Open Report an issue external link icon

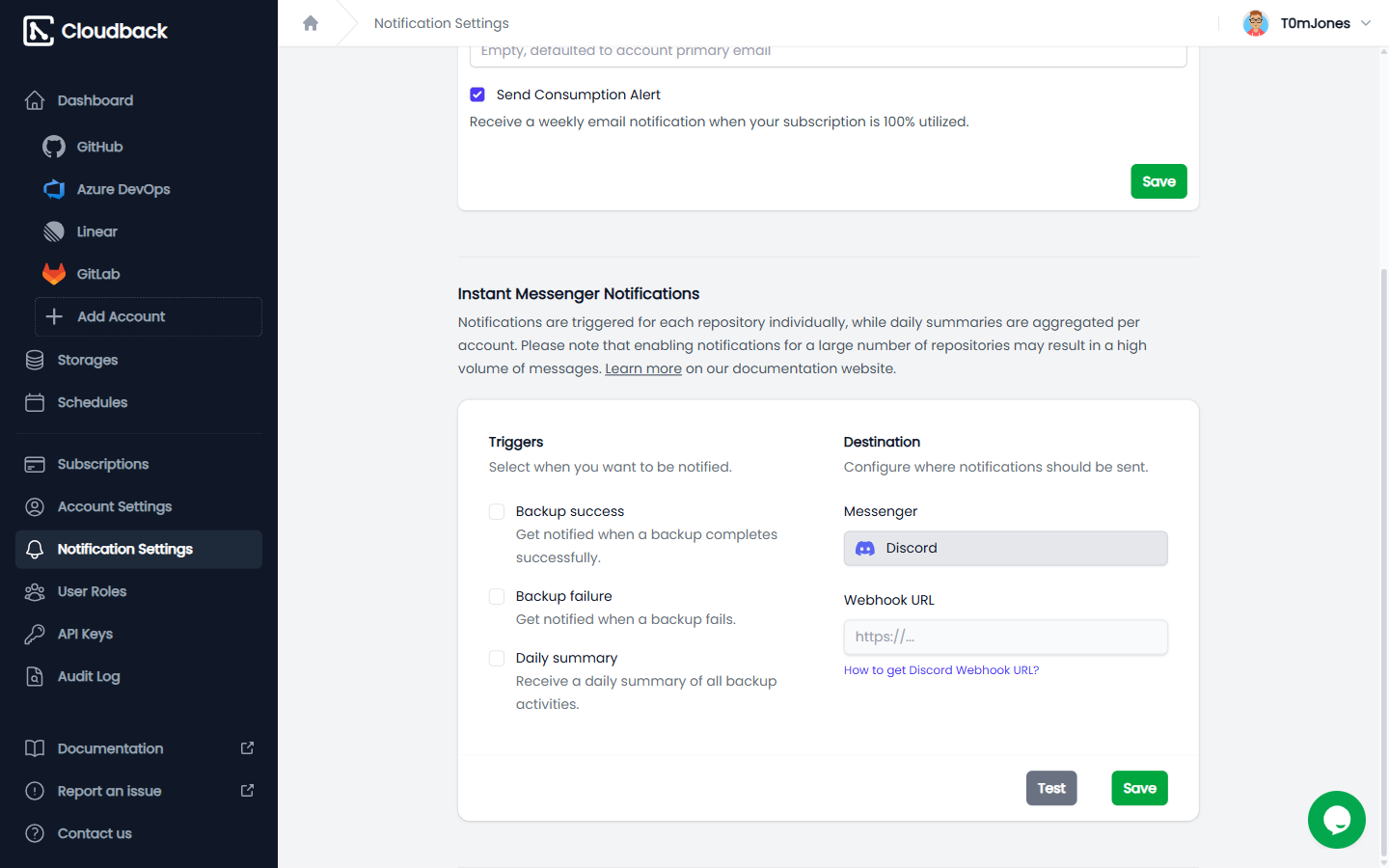(247, 791)
